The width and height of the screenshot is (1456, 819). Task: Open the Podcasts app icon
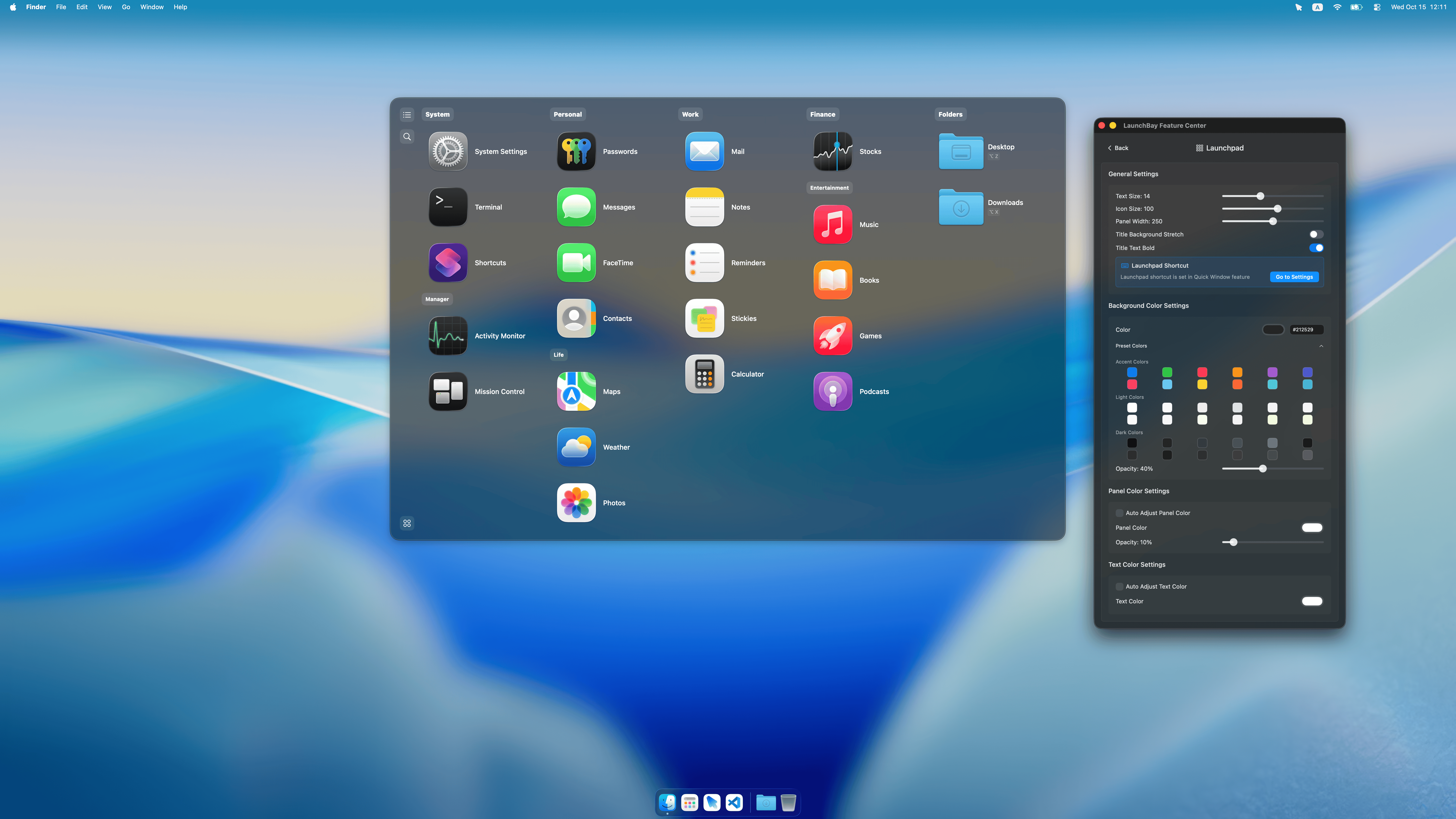833,391
